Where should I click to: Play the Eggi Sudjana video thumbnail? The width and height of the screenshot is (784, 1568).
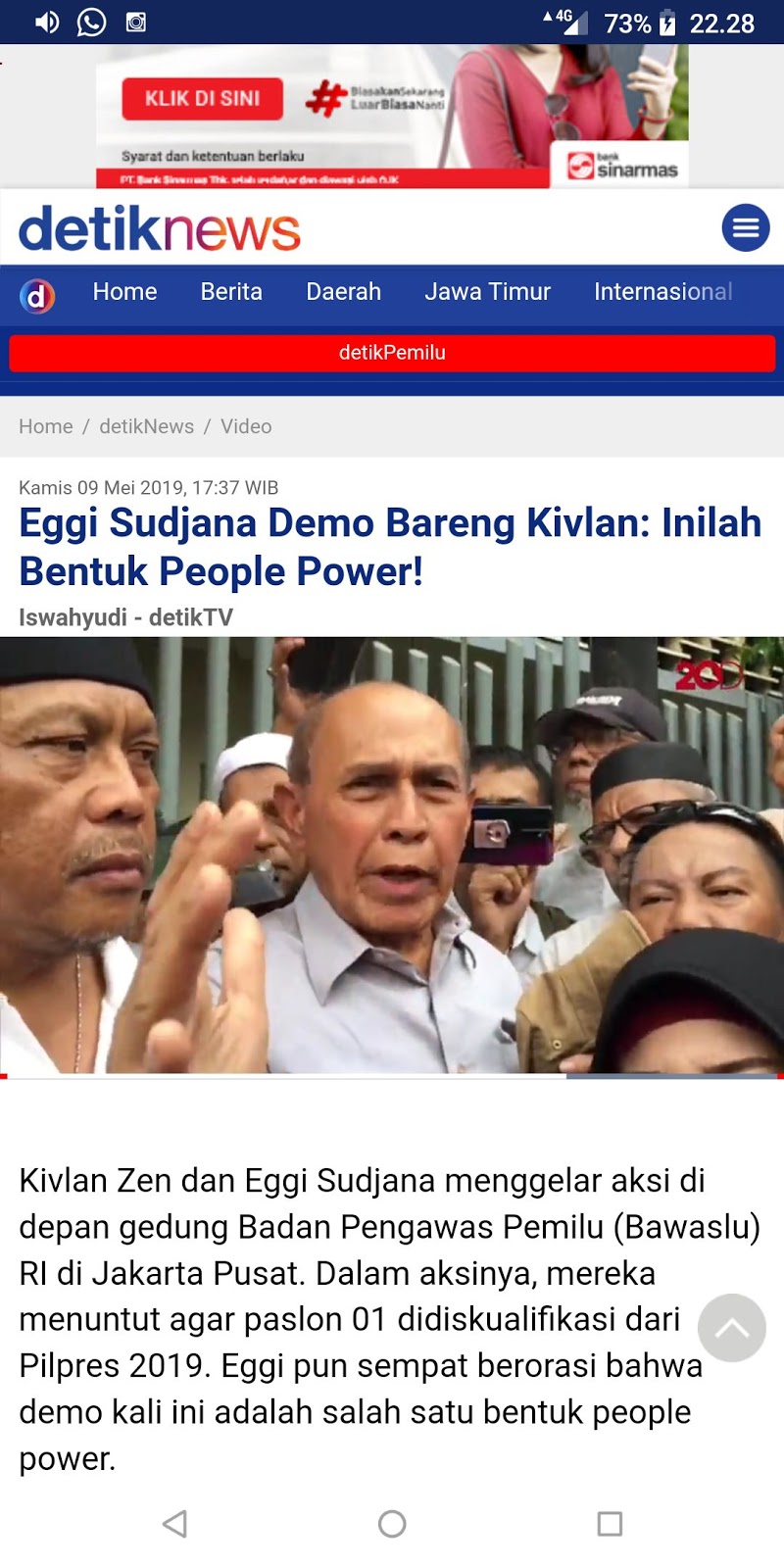(392, 856)
